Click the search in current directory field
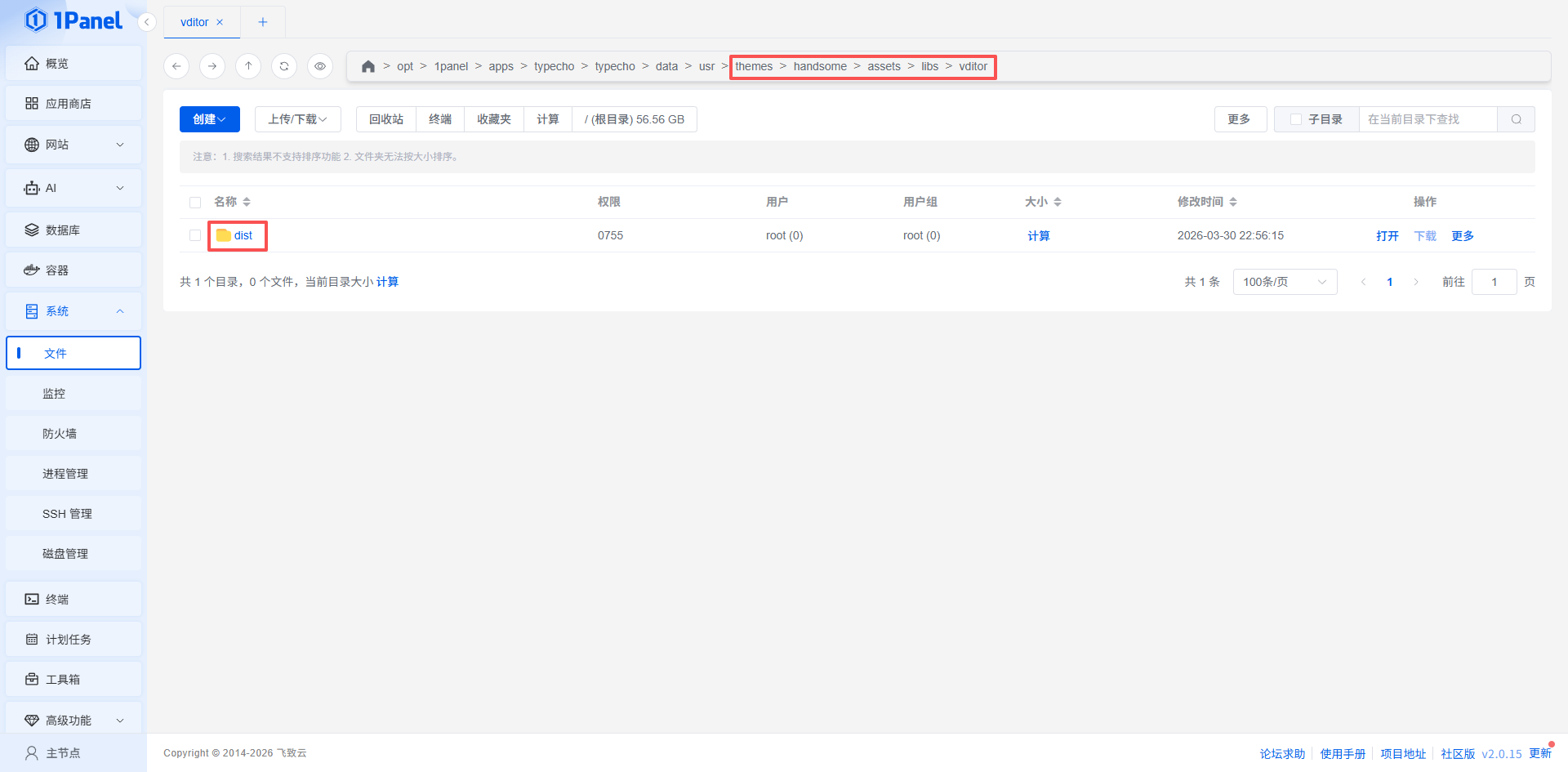Viewport: 1568px width, 772px height. tap(1427, 119)
